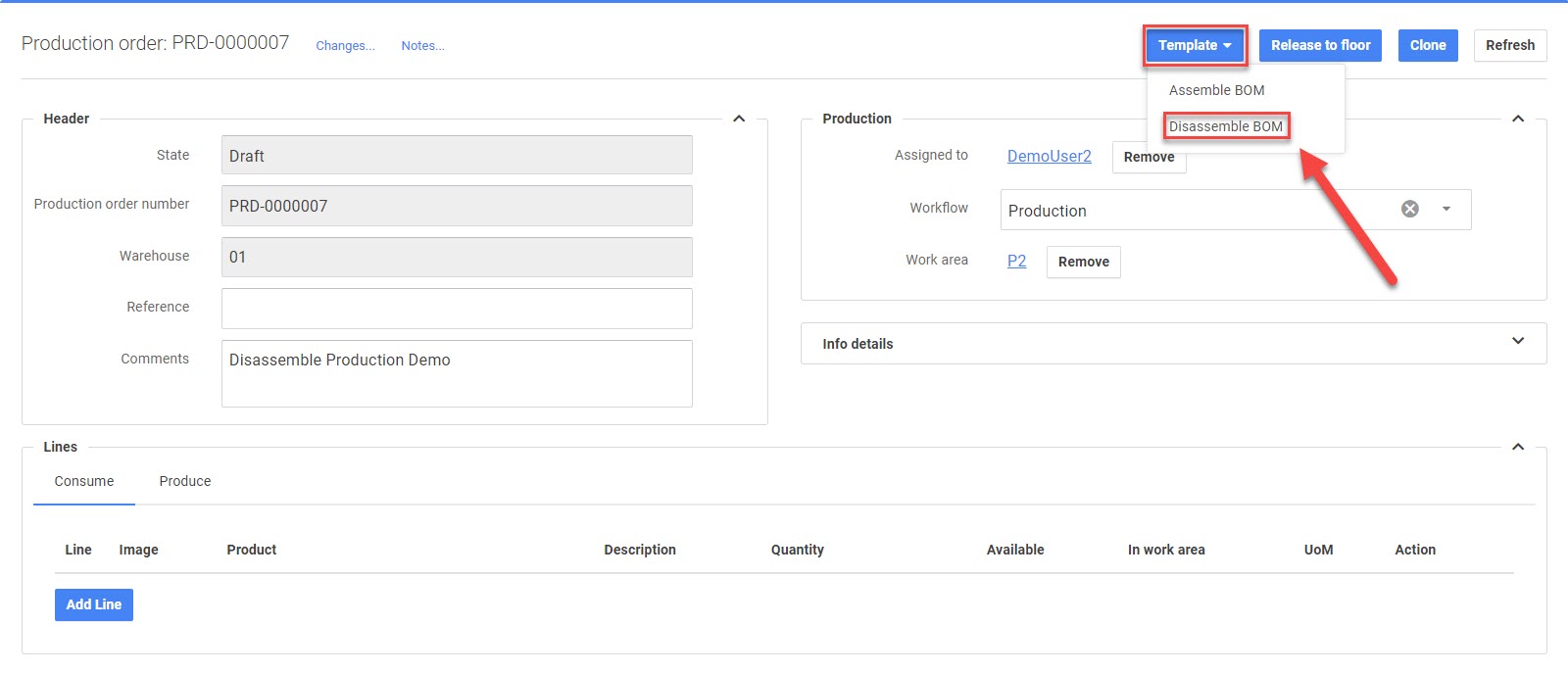Collapse the Production section
The height and width of the screenshot is (674, 1568).
point(1517,119)
